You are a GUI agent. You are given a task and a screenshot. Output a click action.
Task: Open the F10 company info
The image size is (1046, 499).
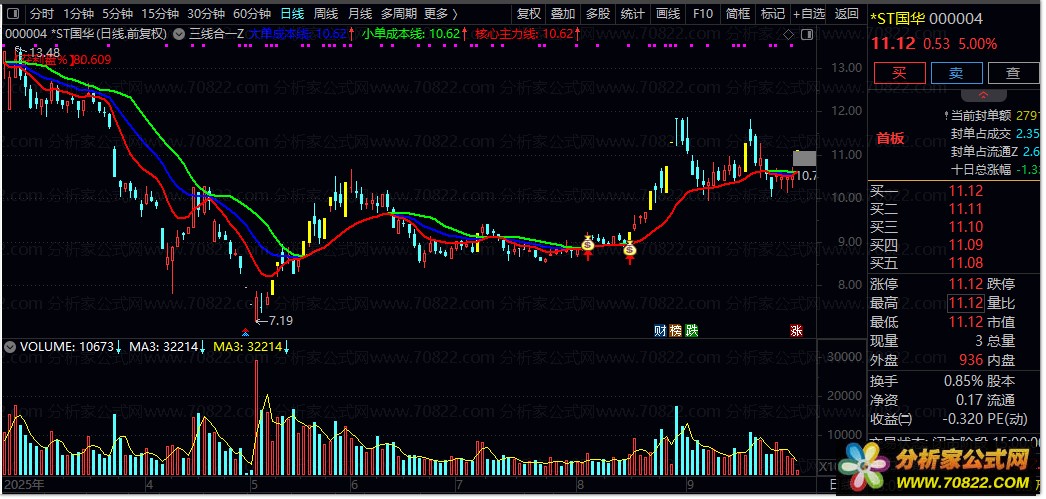click(702, 13)
